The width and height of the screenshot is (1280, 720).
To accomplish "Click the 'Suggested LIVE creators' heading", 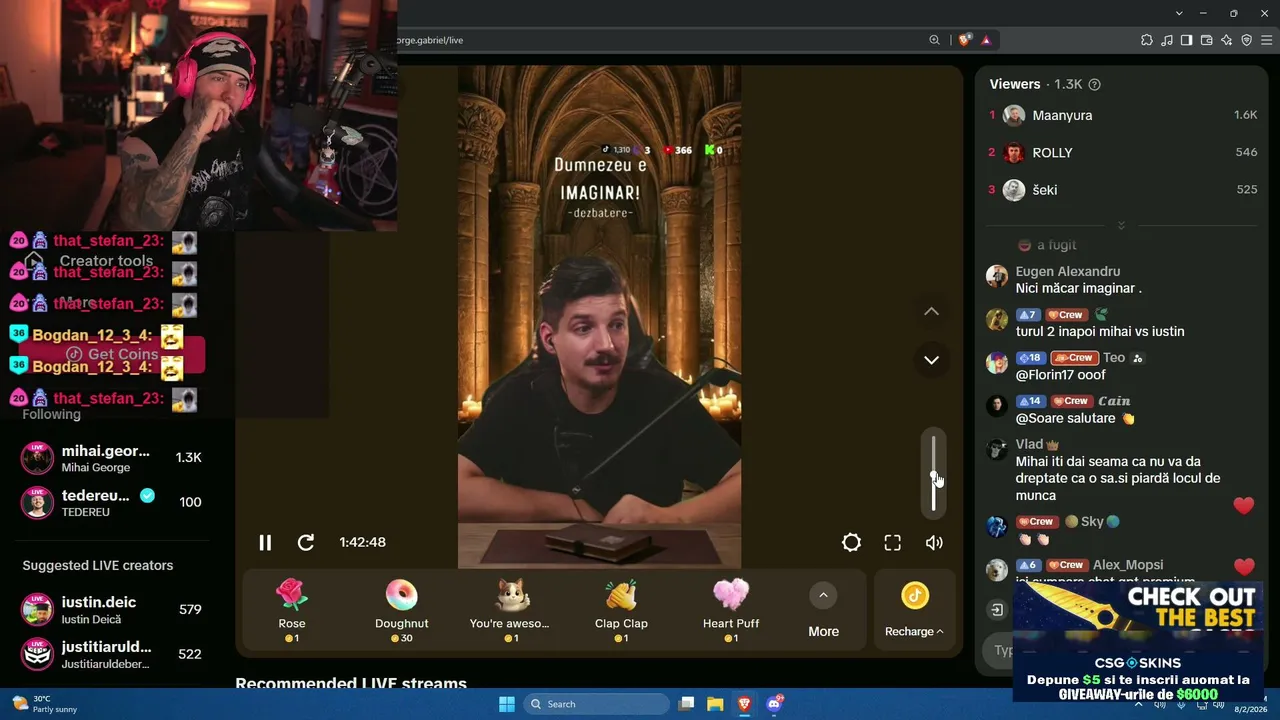I will pos(98,565).
